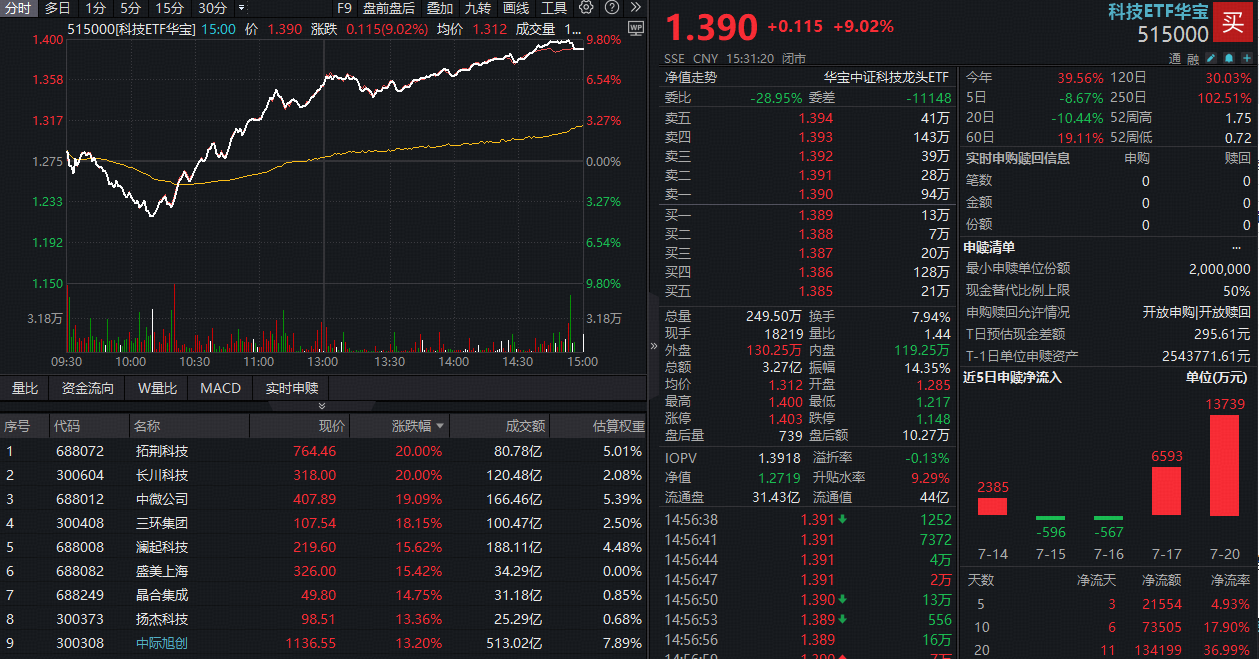Select 中微公司 stock row

[324, 499]
